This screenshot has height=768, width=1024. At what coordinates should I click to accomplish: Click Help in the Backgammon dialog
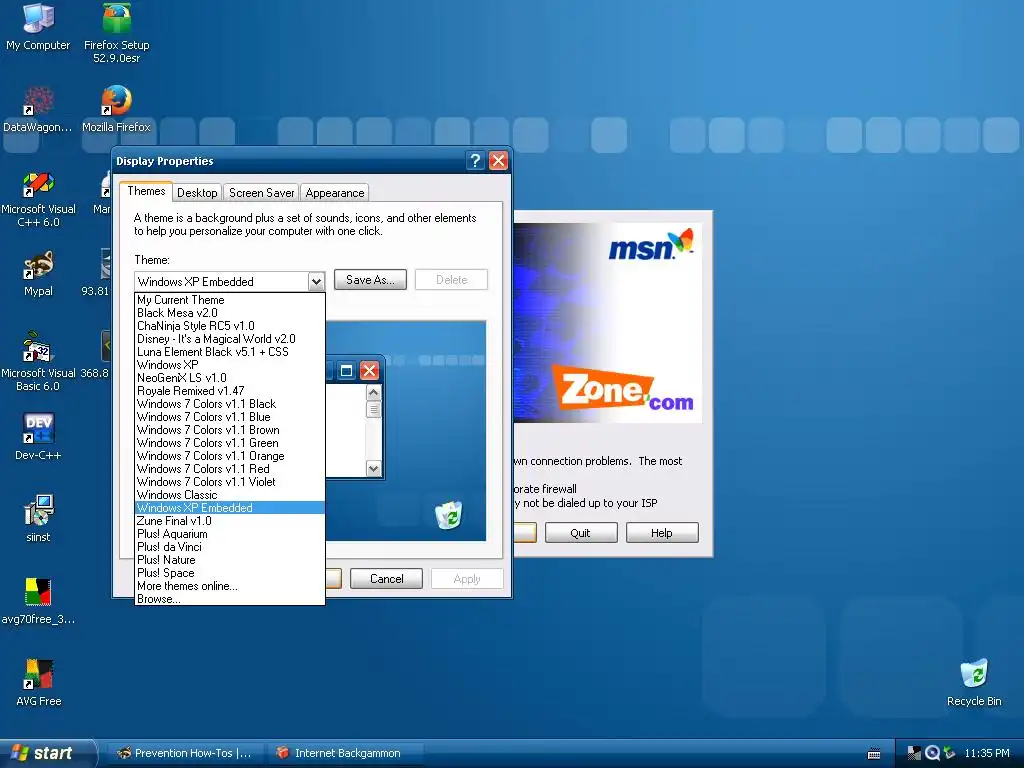pyautogui.click(x=662, y=533)
